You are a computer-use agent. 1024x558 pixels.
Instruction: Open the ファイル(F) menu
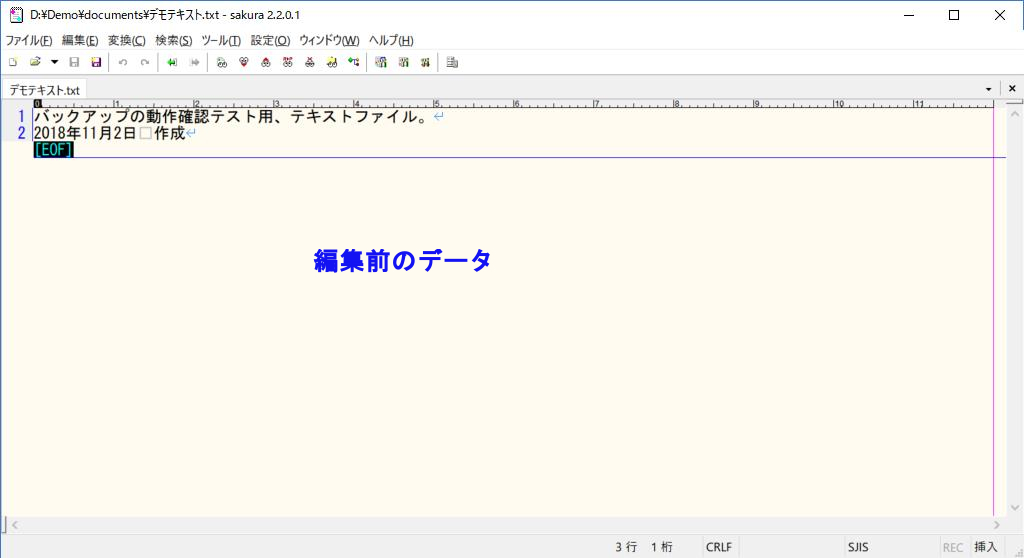[29, 40]
